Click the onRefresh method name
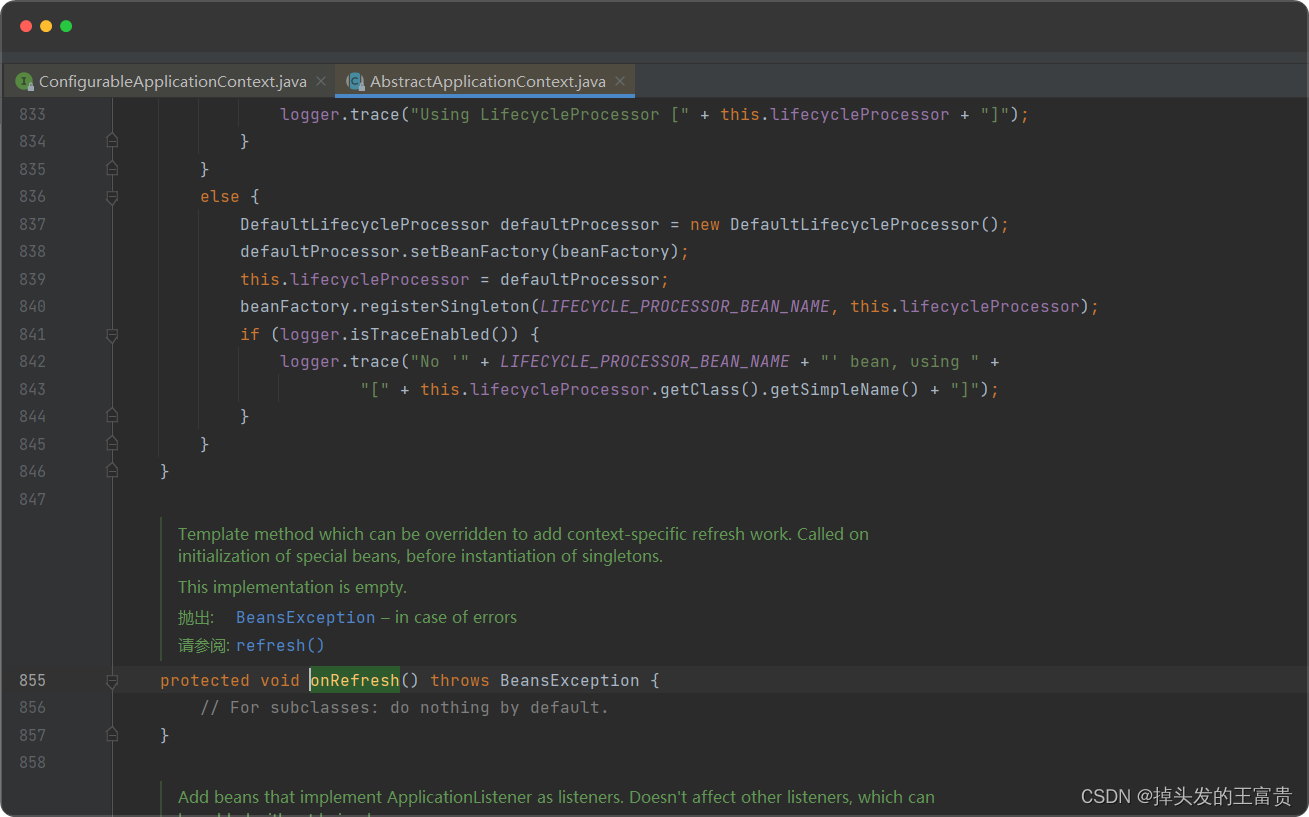This screenshot has width=1309, height=817. 355,680
